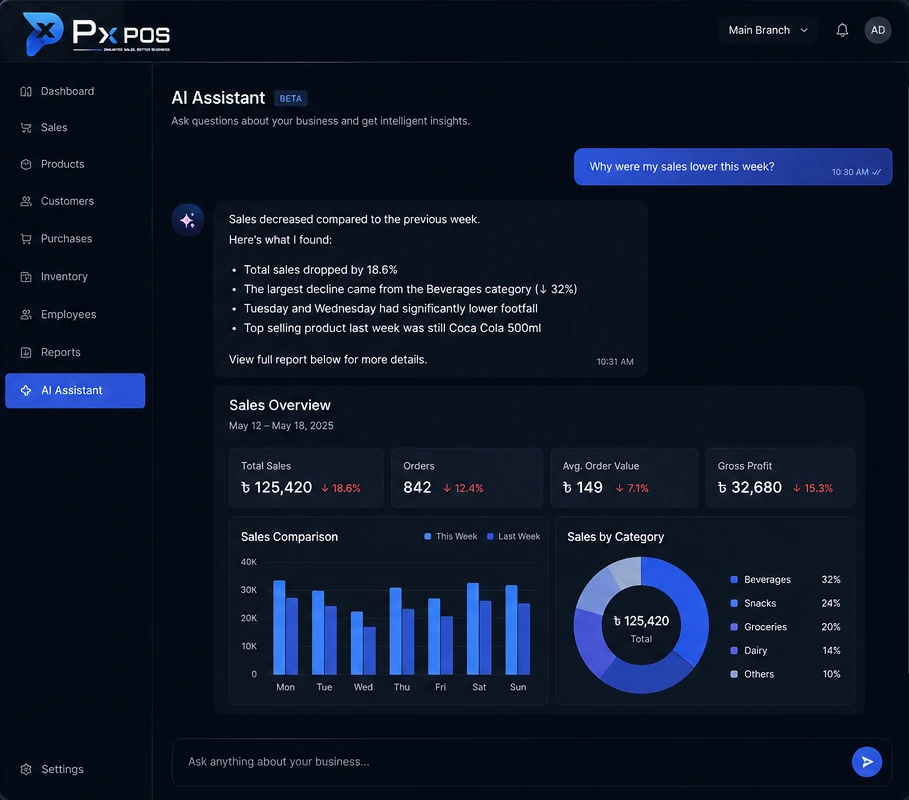Click 'Total sales dropped by 18.6%' bullet
This screenshot has height=800, width=909.
pos(320,270)
